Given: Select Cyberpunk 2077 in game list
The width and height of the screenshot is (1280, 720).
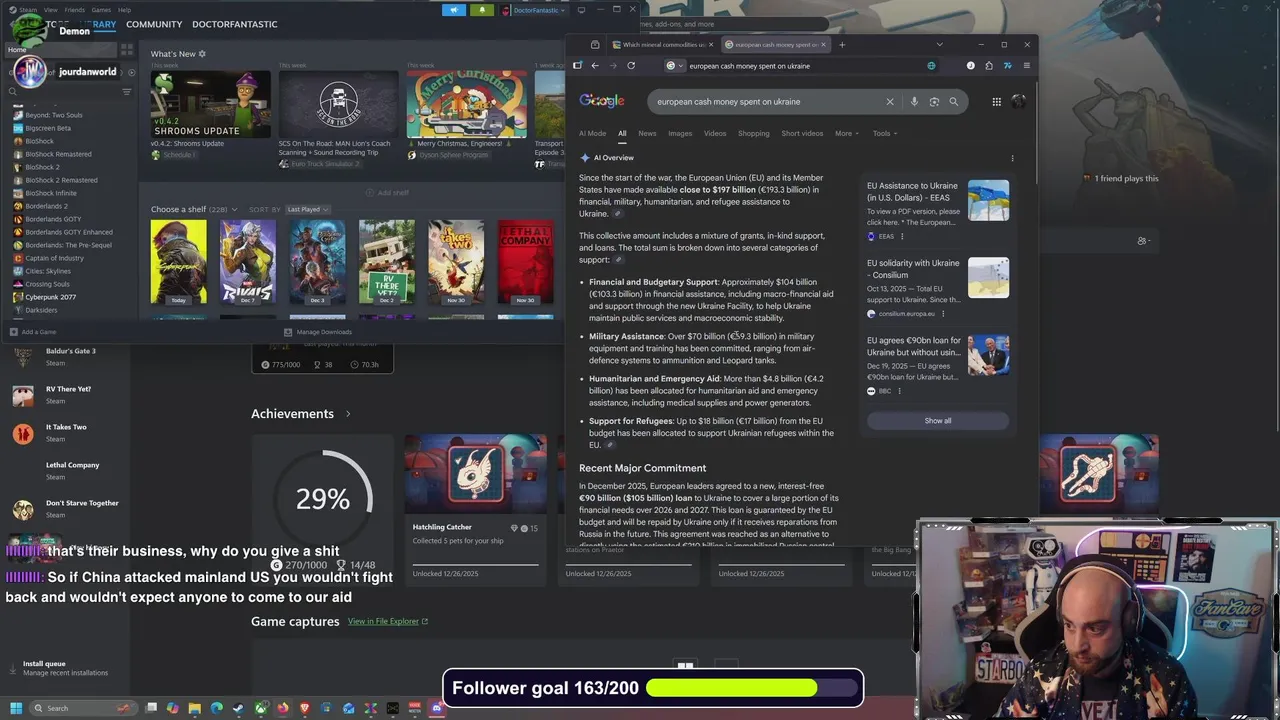Looking at the screenshot, I should [x=50, y=297].
